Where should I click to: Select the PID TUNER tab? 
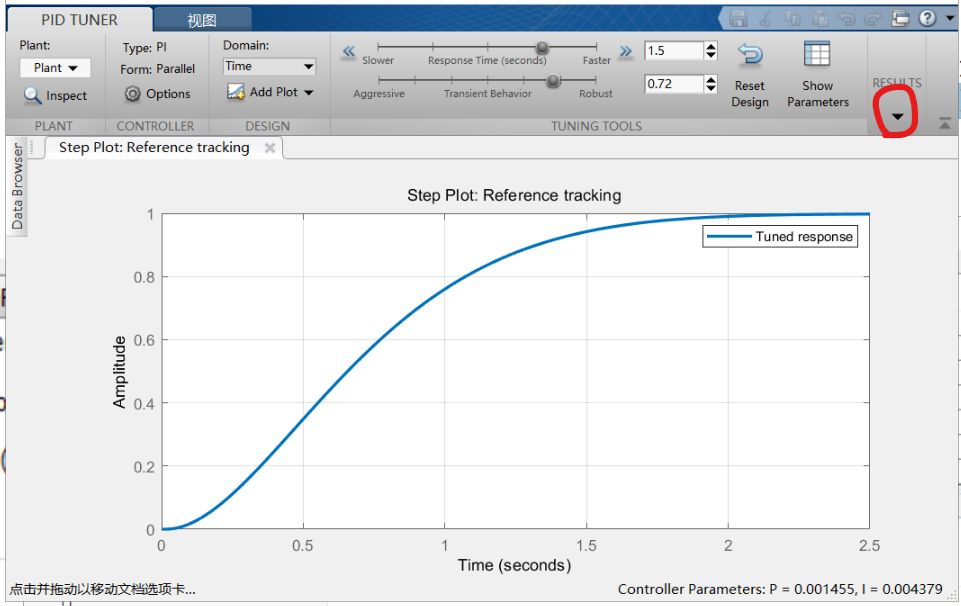tap(80, 20)
